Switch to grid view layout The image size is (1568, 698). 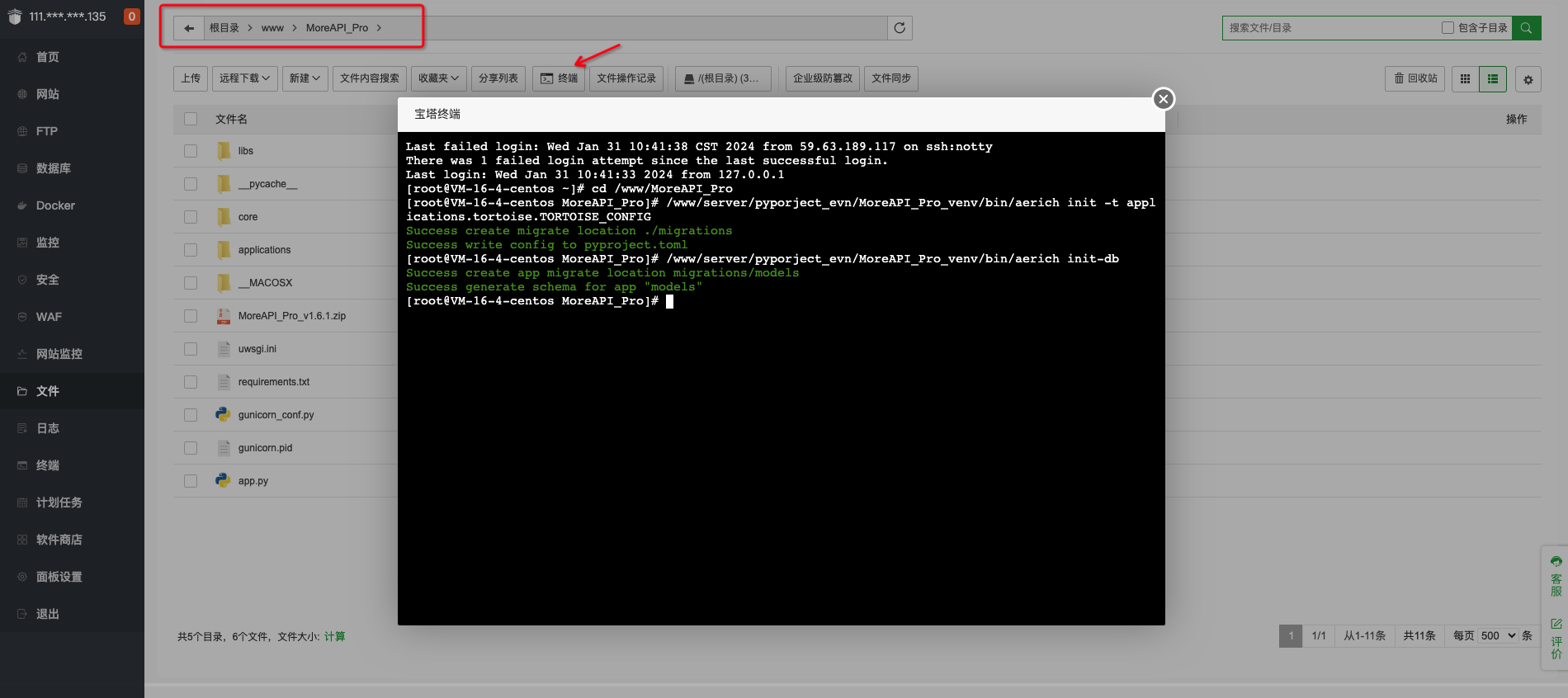coord(1465,79)
